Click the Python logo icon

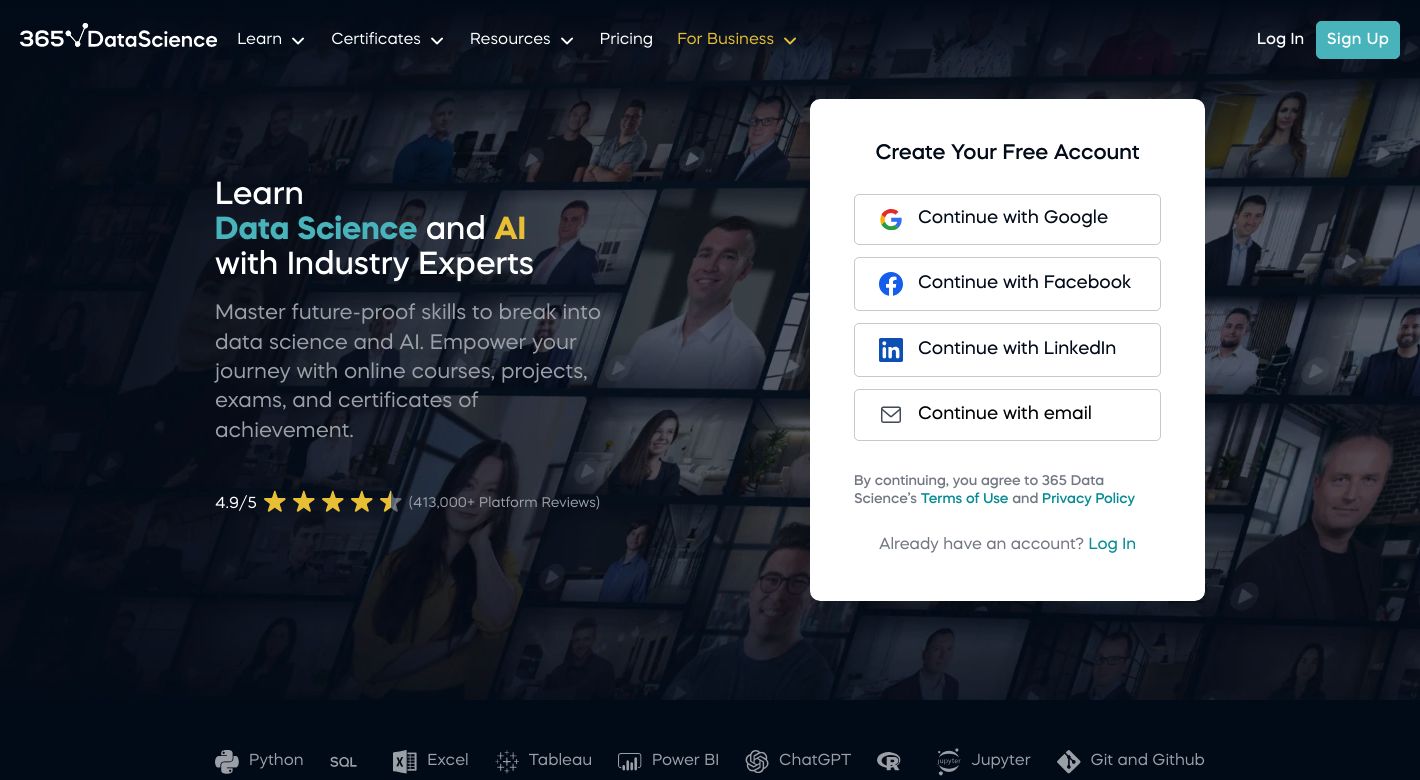tap(227, 762)
